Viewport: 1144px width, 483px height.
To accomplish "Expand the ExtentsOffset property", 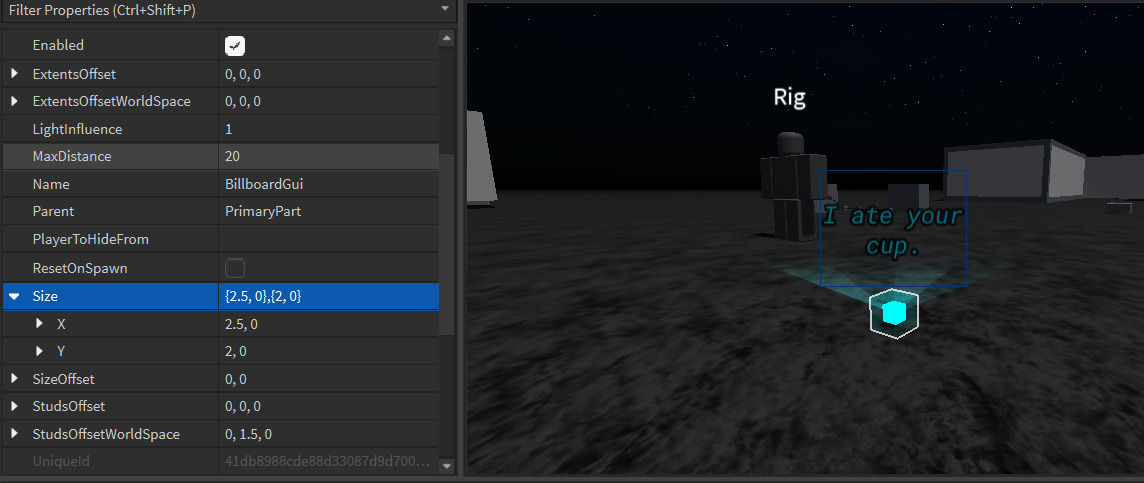I will click(x=15, y=74).
